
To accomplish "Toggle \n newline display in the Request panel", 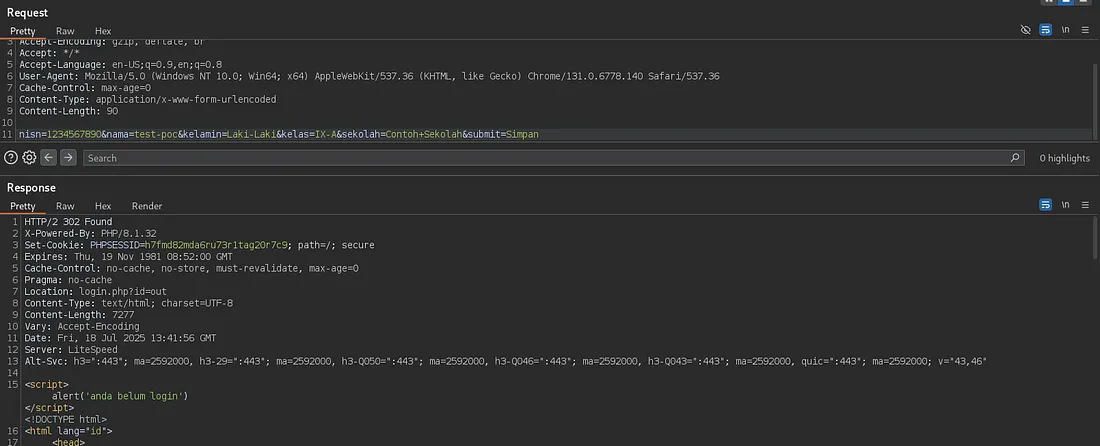I will (1066, 30).
